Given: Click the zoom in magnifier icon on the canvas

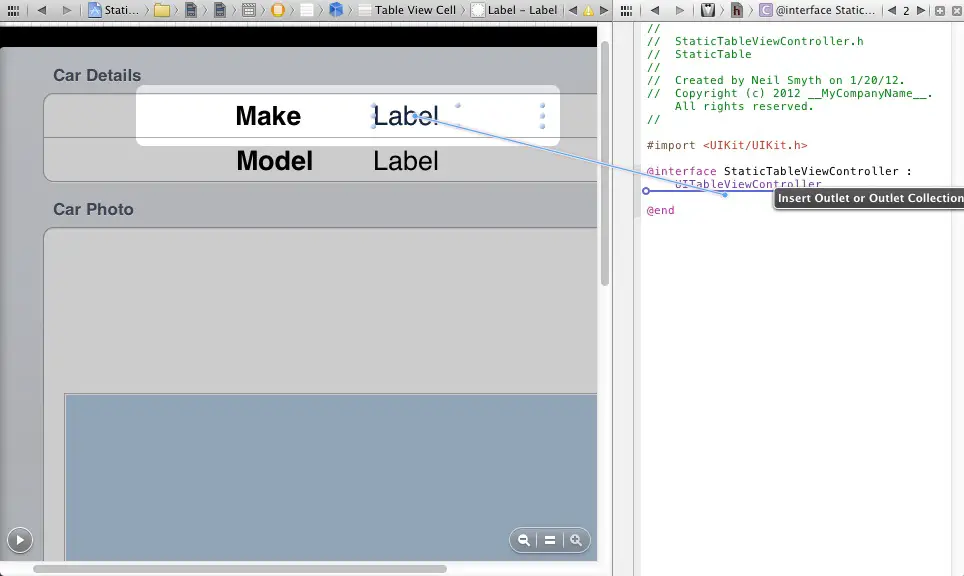Looking at the screenshot, I should pos(576,540).
